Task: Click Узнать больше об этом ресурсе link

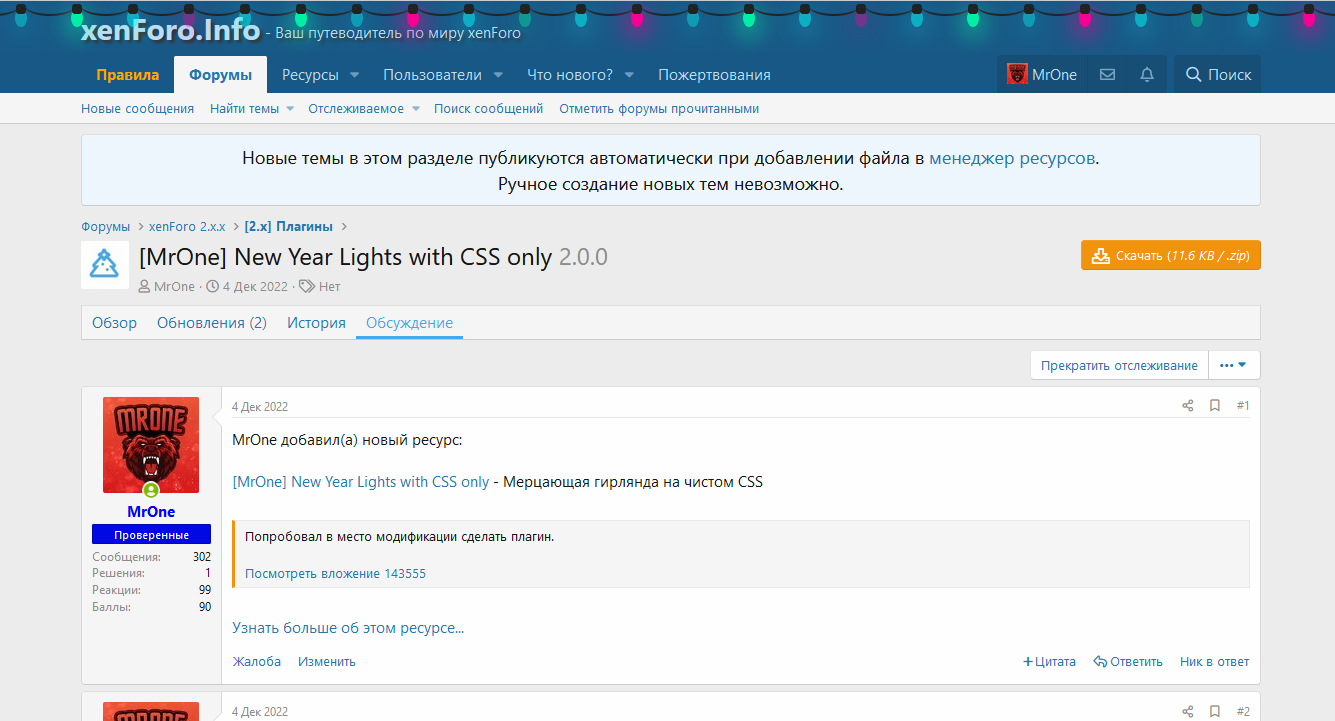Action: pos(348,628)
